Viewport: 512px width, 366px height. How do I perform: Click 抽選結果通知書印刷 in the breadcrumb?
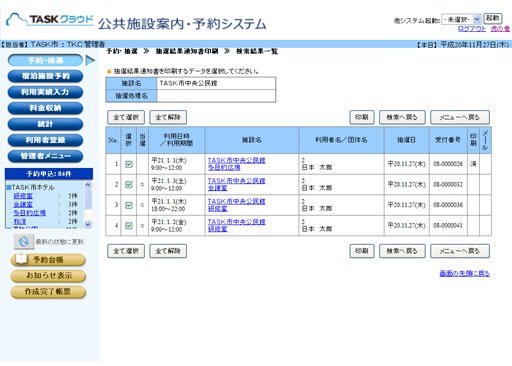pos(187,51)
